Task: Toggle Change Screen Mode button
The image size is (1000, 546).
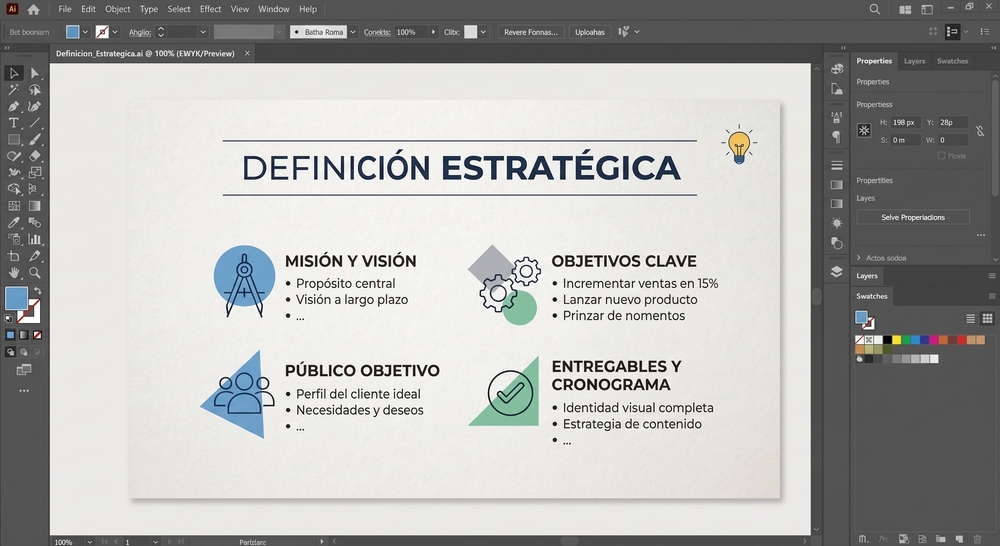Action: (x=24, y=370)
